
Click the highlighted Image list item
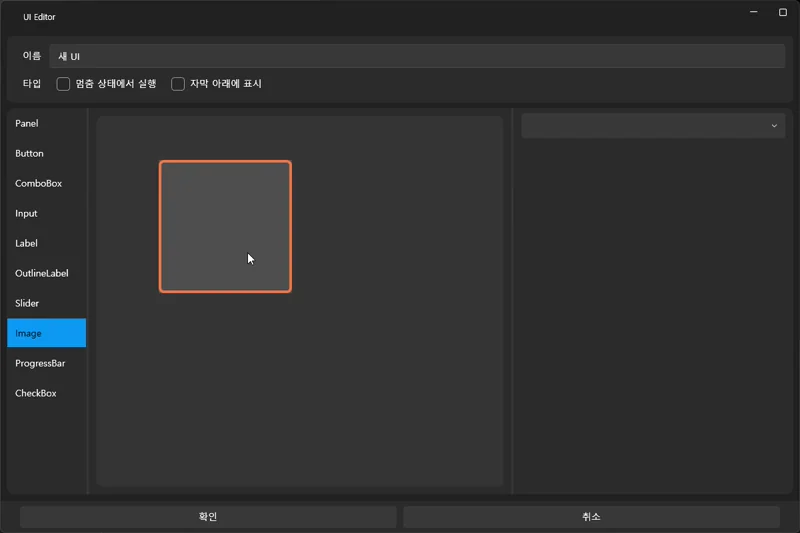46,333
